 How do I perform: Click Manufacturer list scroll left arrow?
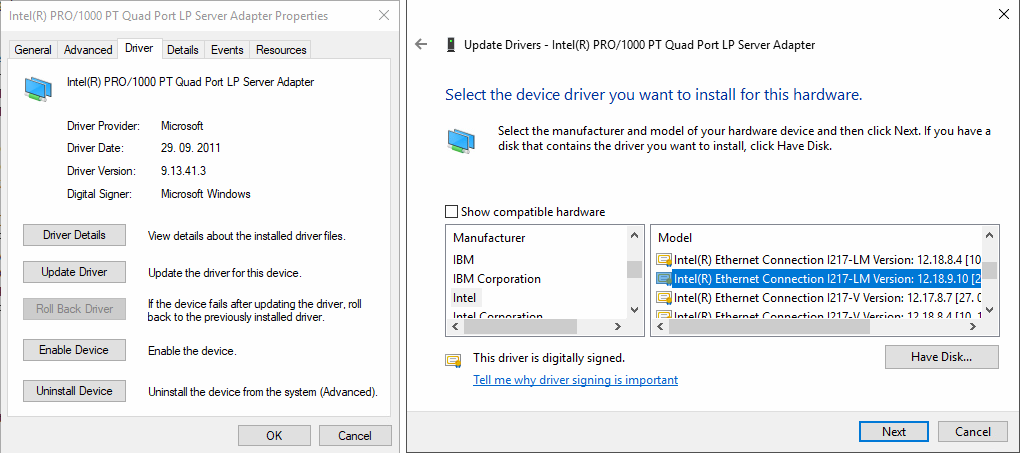pyautogui.click(x=454, y=327)
